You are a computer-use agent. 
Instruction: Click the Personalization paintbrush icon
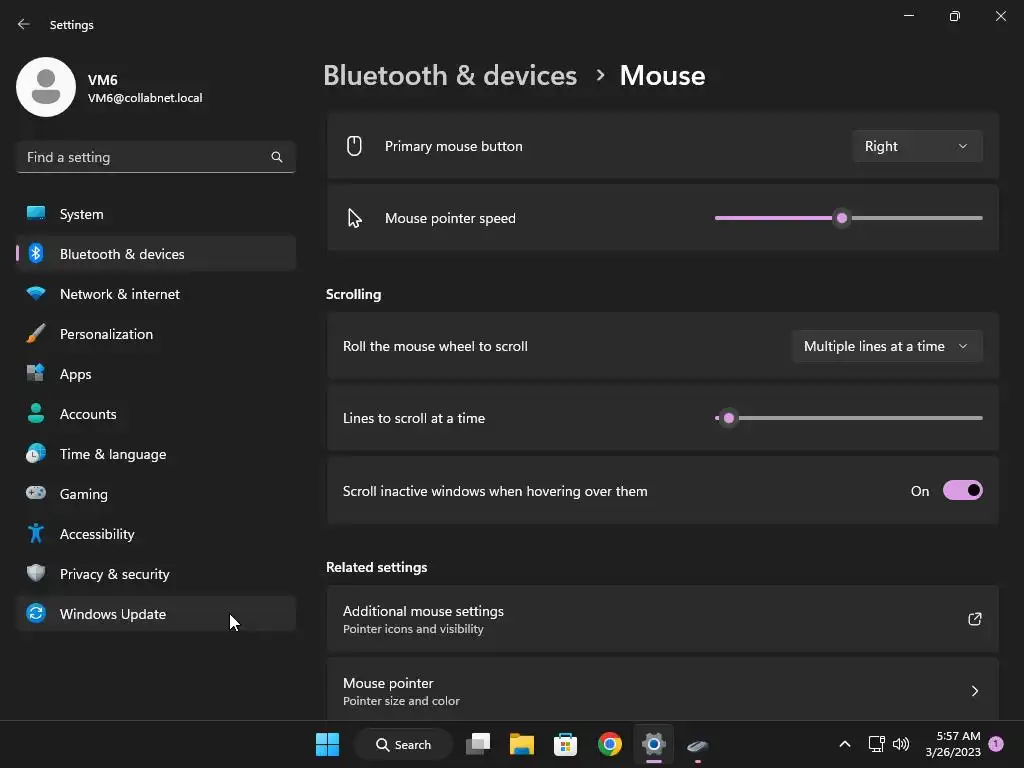point(36,333)
